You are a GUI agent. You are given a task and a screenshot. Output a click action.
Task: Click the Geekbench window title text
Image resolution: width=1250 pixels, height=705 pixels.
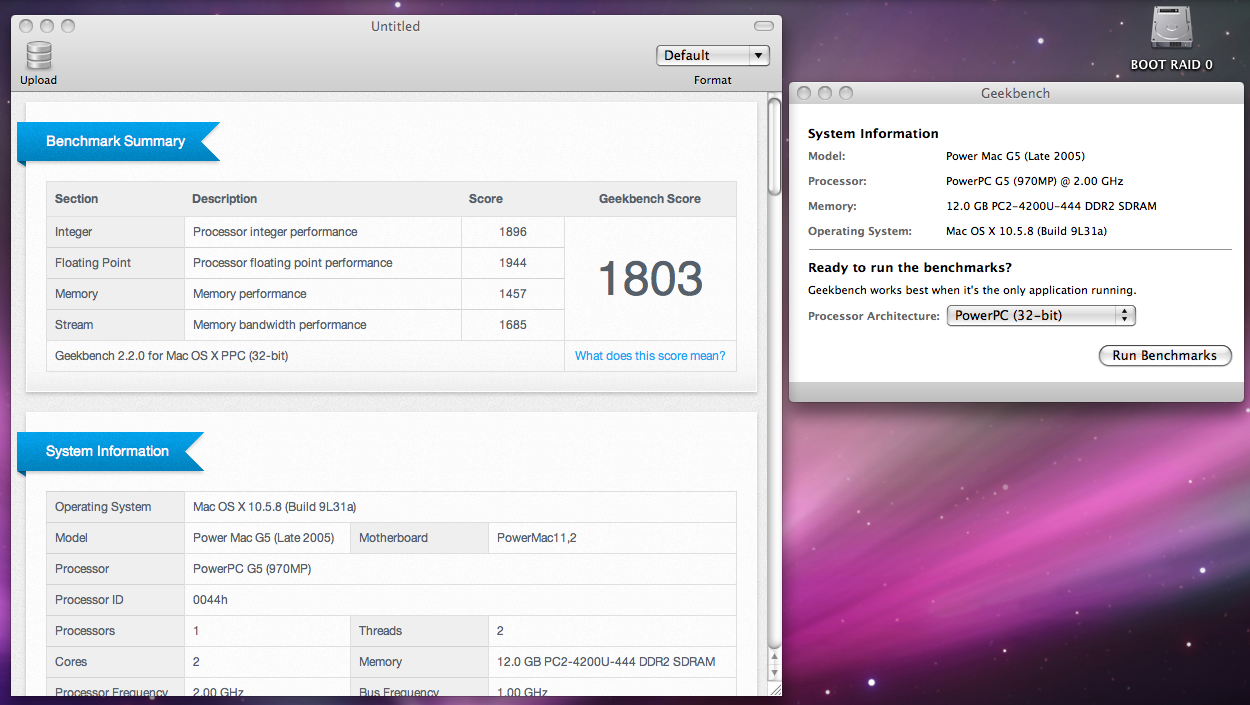tap(1016, 93)
